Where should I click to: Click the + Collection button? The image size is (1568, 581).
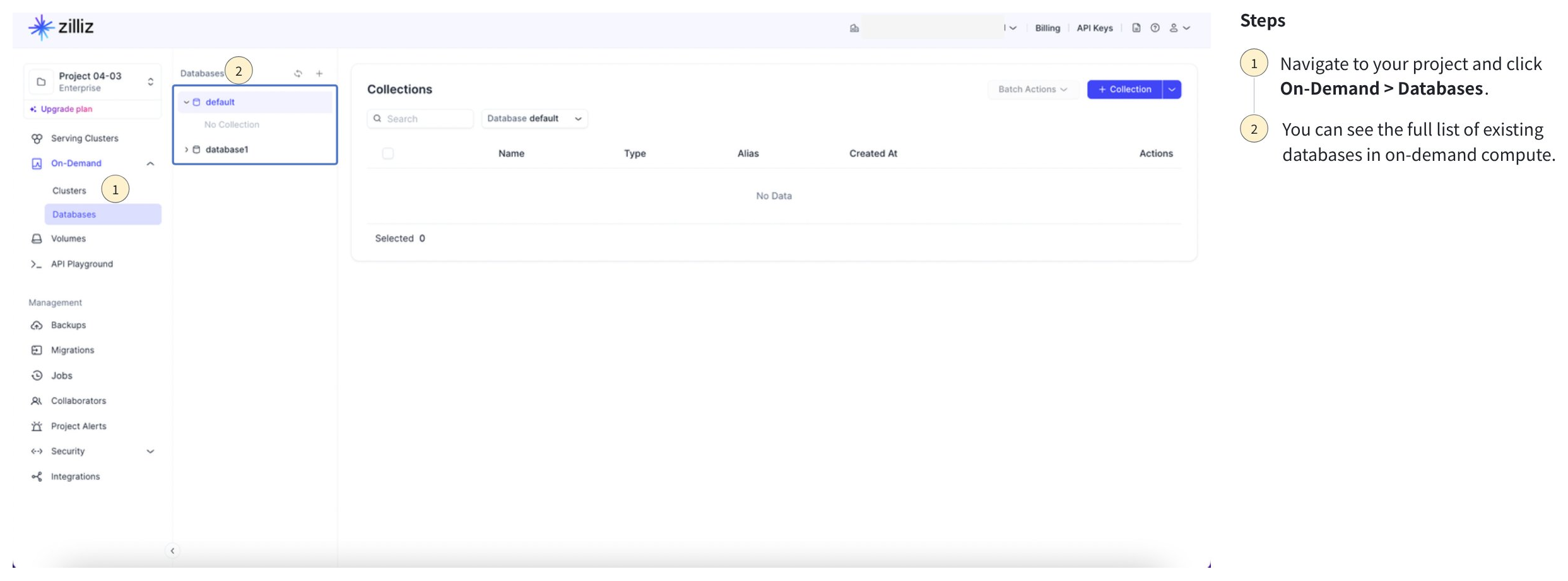point(1124,90)
